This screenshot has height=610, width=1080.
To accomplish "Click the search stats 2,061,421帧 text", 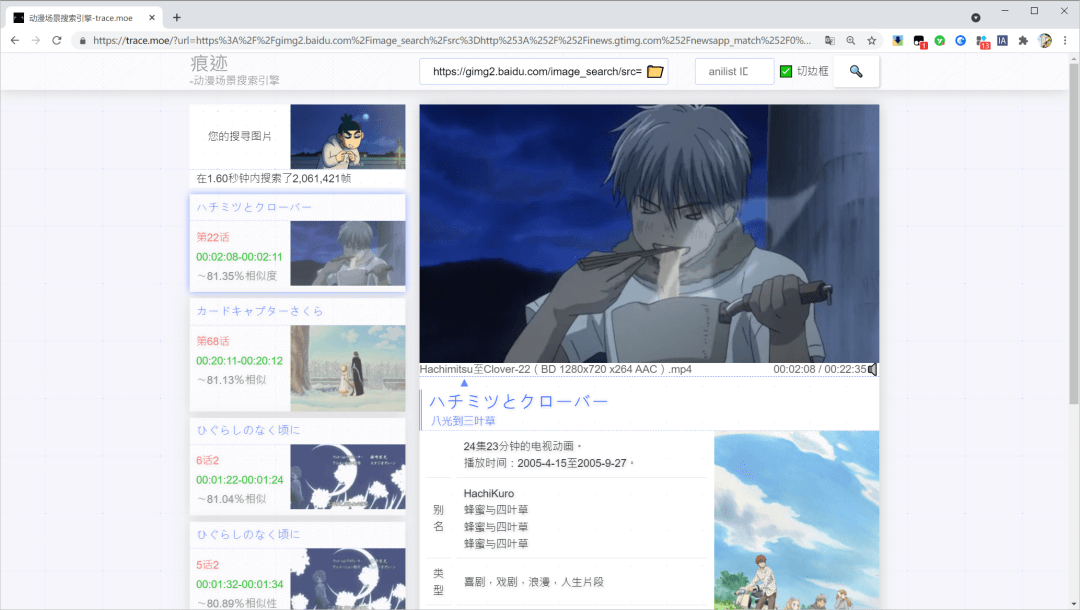I will coord(273,178).
